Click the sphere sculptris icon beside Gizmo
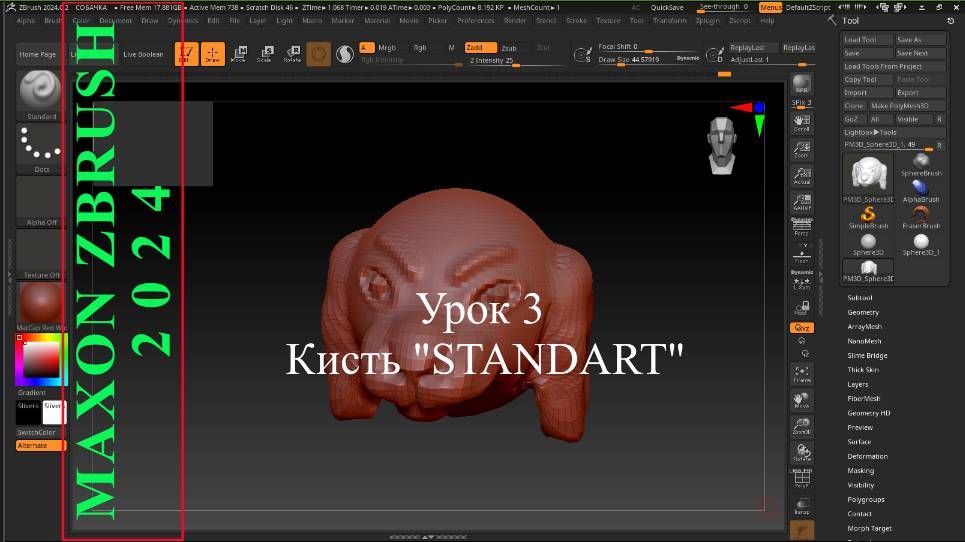The width and height of the screenshot is (965, 542). pyautogui.click(x=345, y=54)
